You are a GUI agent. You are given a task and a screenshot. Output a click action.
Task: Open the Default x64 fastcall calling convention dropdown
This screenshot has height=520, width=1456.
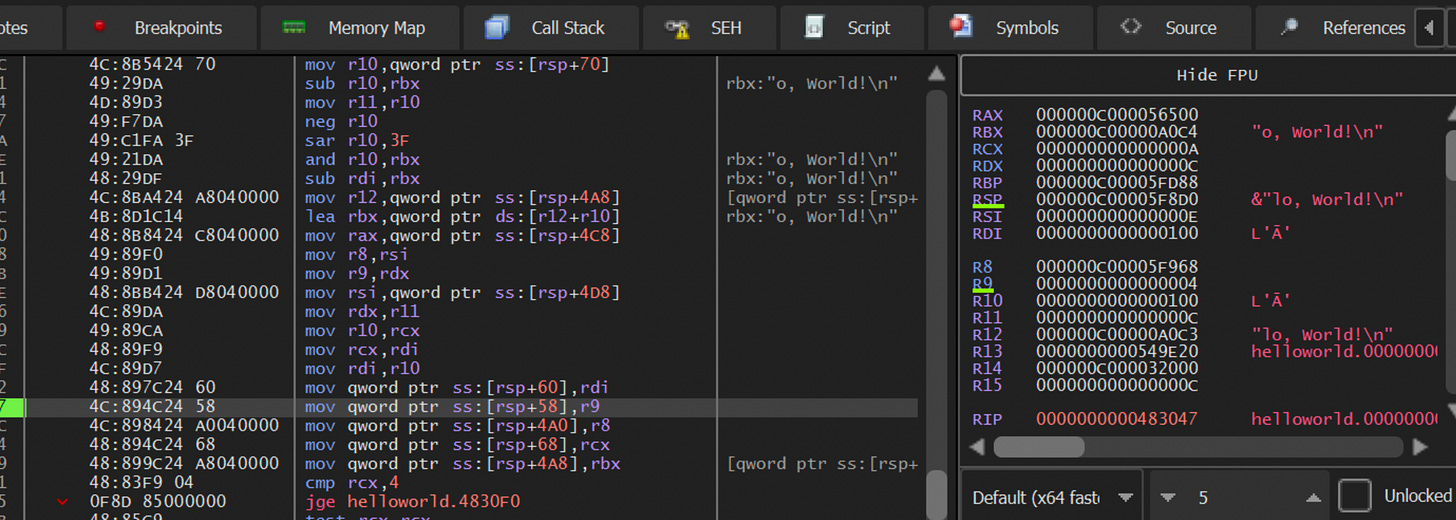[1054, 497]
